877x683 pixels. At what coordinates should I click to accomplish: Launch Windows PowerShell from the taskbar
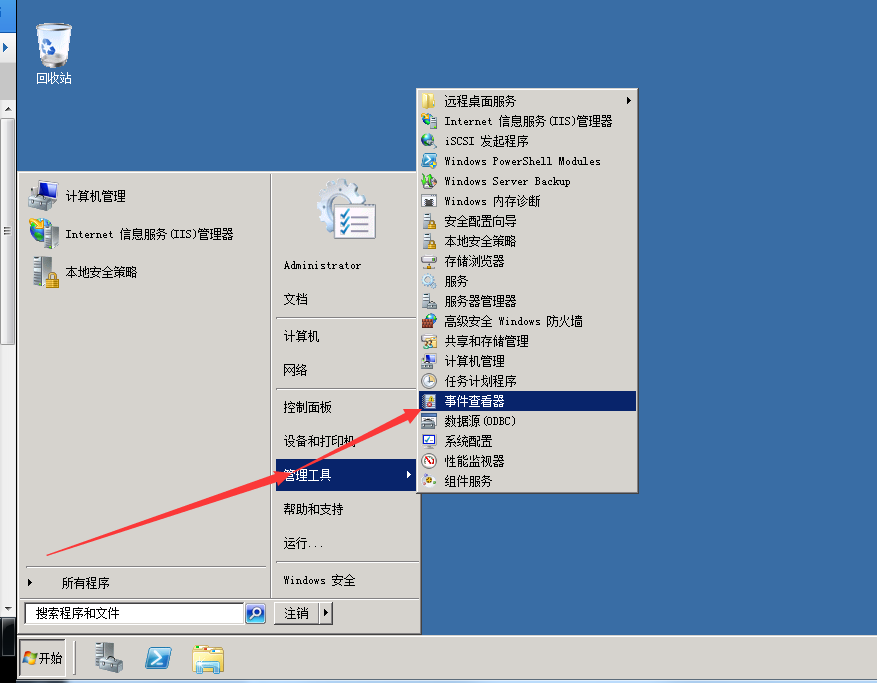pos(158,657)
